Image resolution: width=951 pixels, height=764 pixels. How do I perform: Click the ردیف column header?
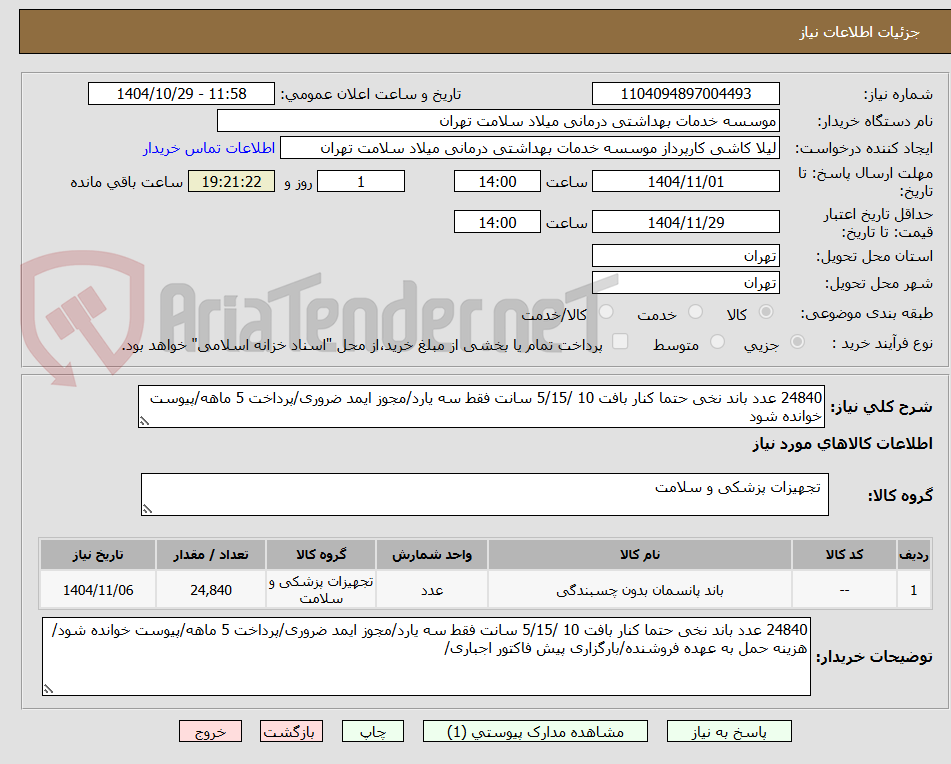point(914,555)
